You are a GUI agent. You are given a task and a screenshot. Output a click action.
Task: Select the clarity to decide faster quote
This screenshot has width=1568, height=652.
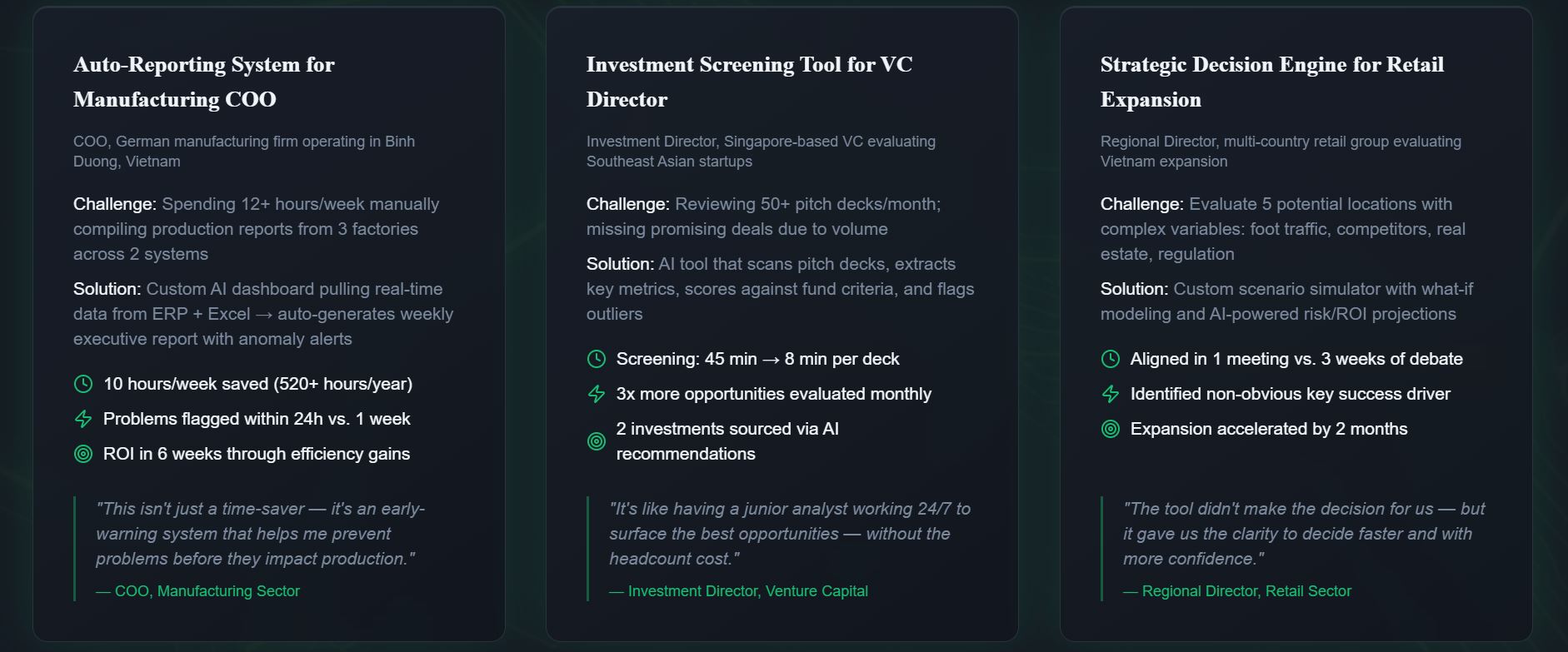point(1303,534)
